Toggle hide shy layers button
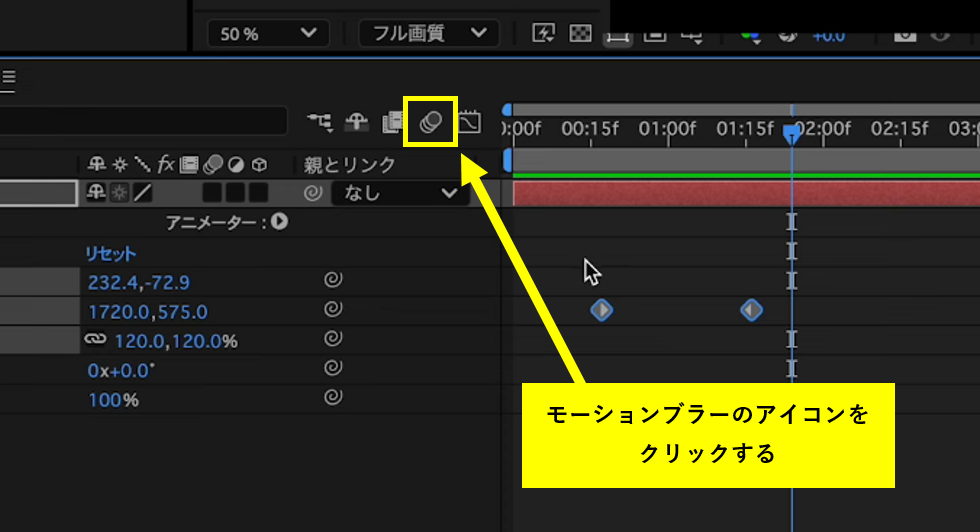Image resolution: width=980 pixels, height=532 pixels. point(357,121)
